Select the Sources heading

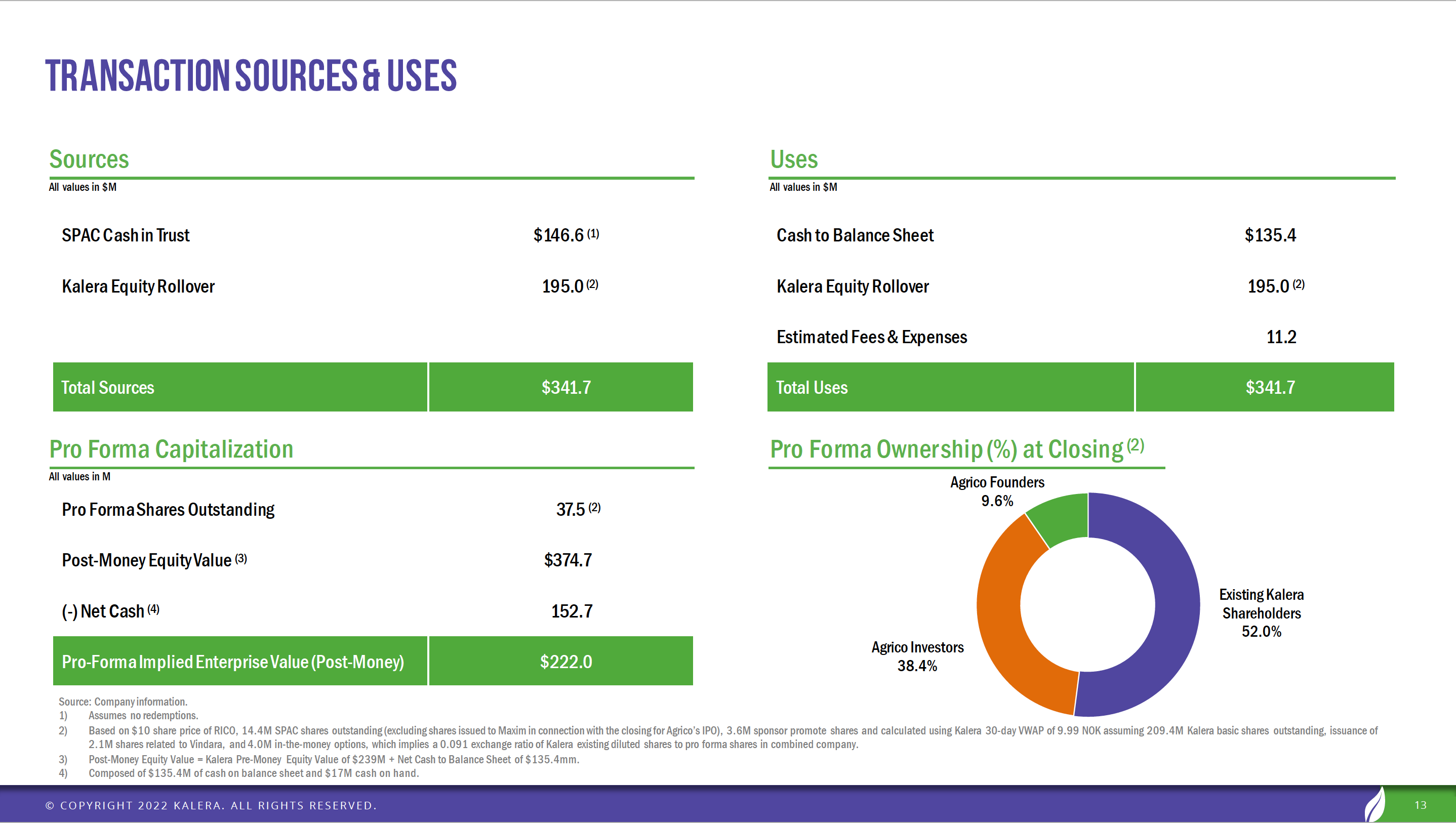(89, 159)
